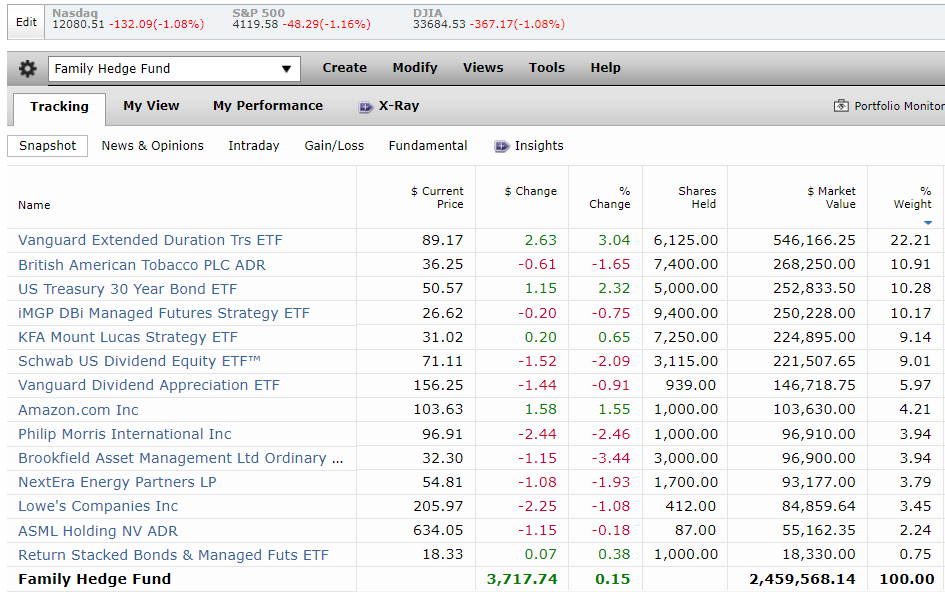
Task: Click the Insights premium icon
Action: click(501, 146)
